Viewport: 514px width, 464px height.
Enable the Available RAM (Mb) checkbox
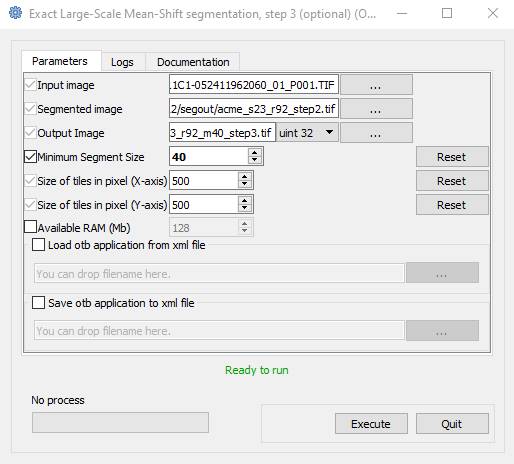pyautogui.click(x=31, y=227)
